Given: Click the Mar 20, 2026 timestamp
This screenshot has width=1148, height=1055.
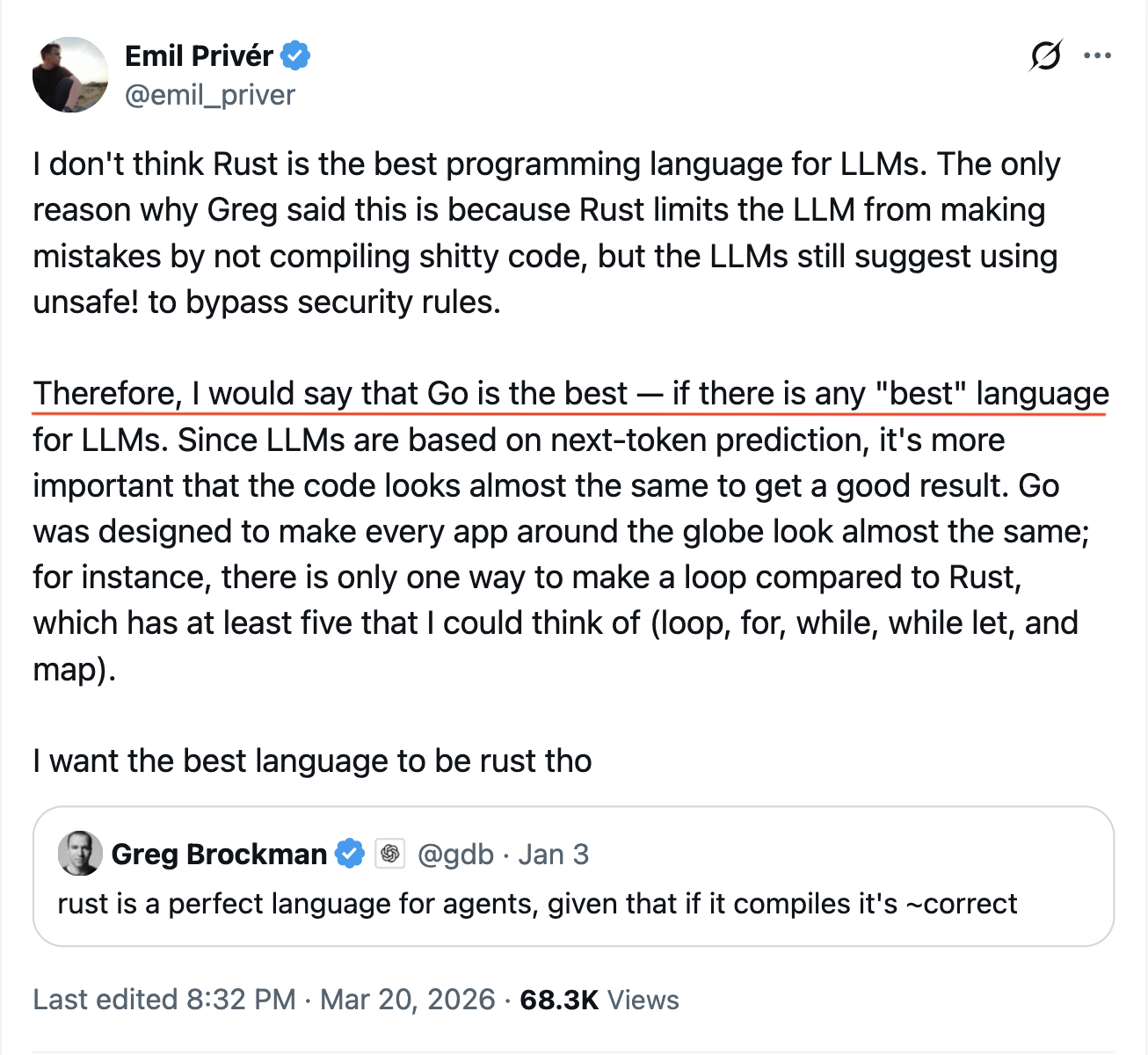Looking at the screenshot, I should [408, 1000].
